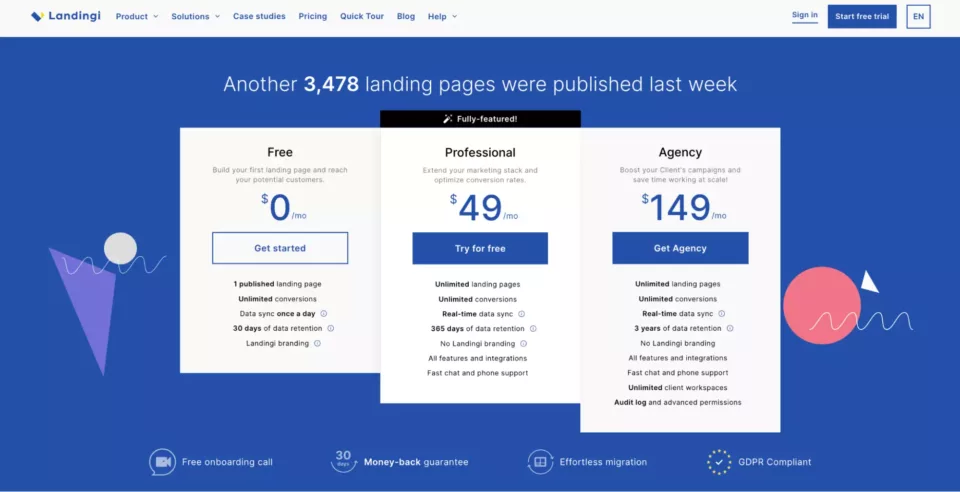Click the Professional plan title

pyautogui.click(x=480, y=152)
